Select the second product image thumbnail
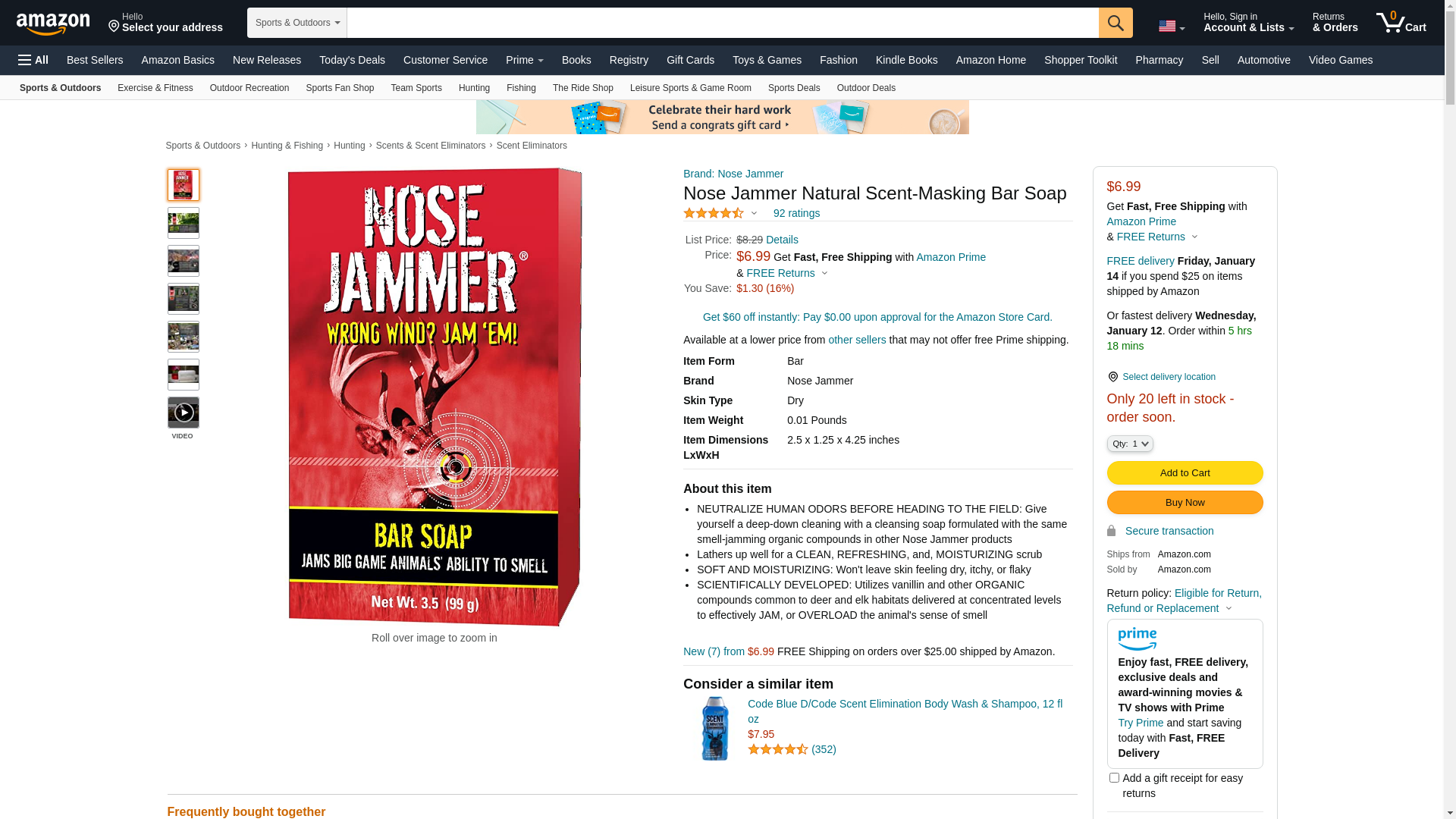The width and height of the screenshot is (1456, 819). (184, 223)
